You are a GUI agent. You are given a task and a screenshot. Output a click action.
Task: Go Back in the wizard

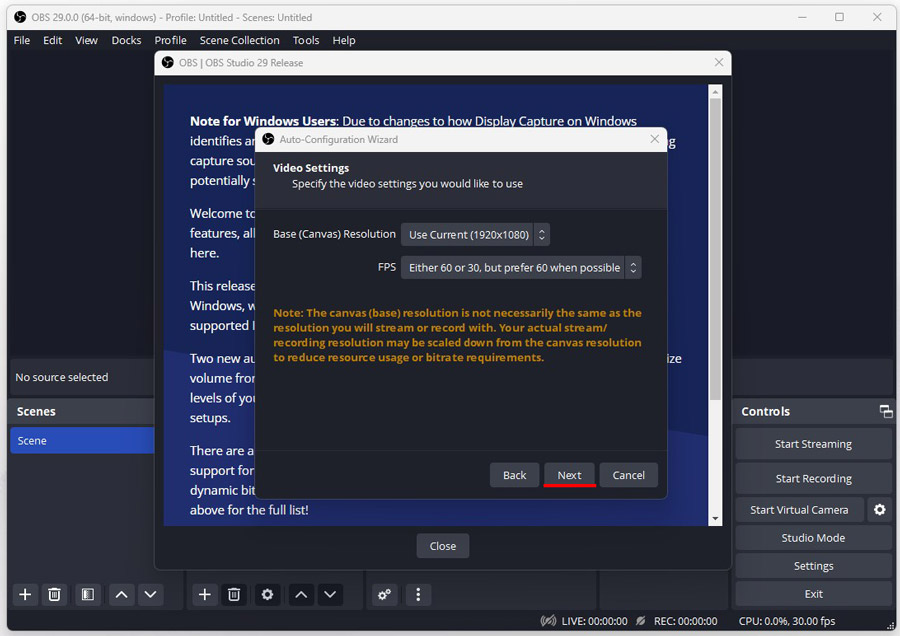(514, 475)
